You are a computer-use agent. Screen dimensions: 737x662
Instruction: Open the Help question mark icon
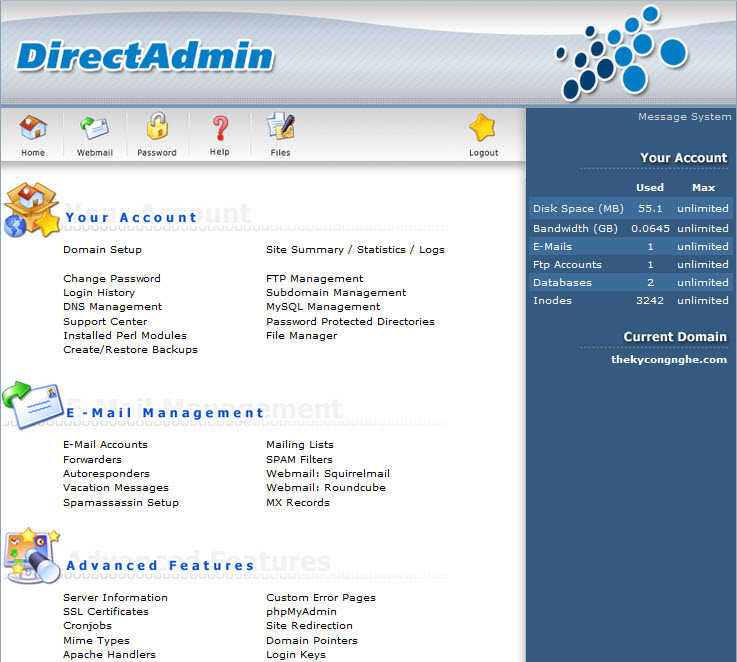[220, 128]
